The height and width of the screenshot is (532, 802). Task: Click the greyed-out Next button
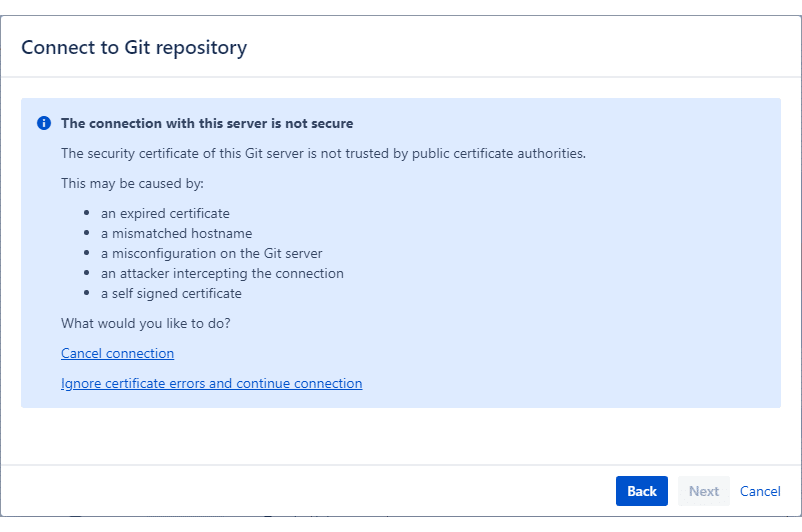click(704, 491)
